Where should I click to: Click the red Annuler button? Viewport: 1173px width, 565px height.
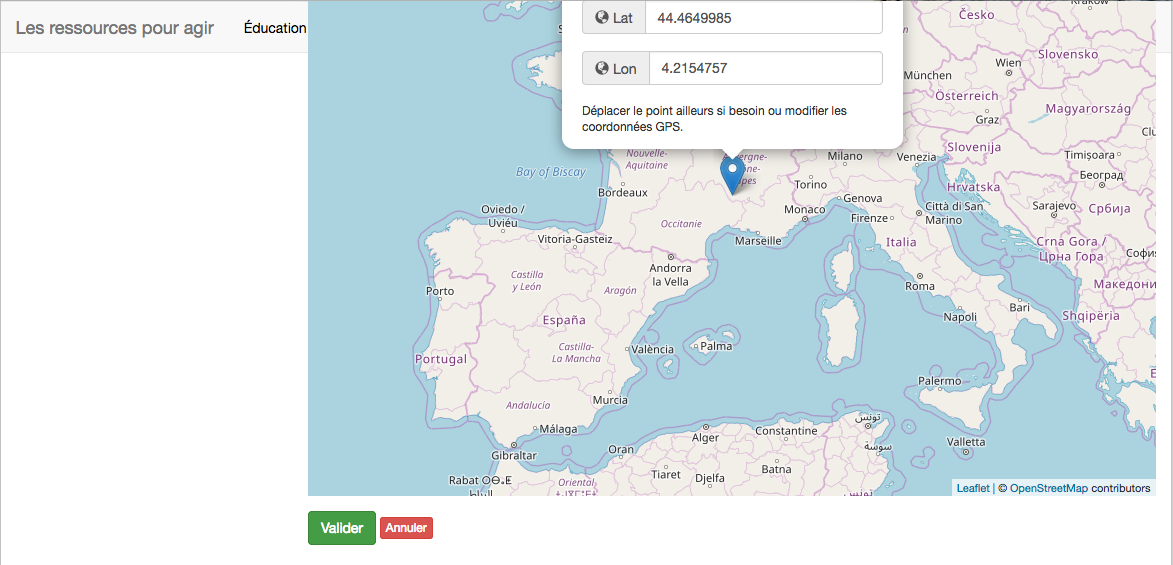[406, 528]
